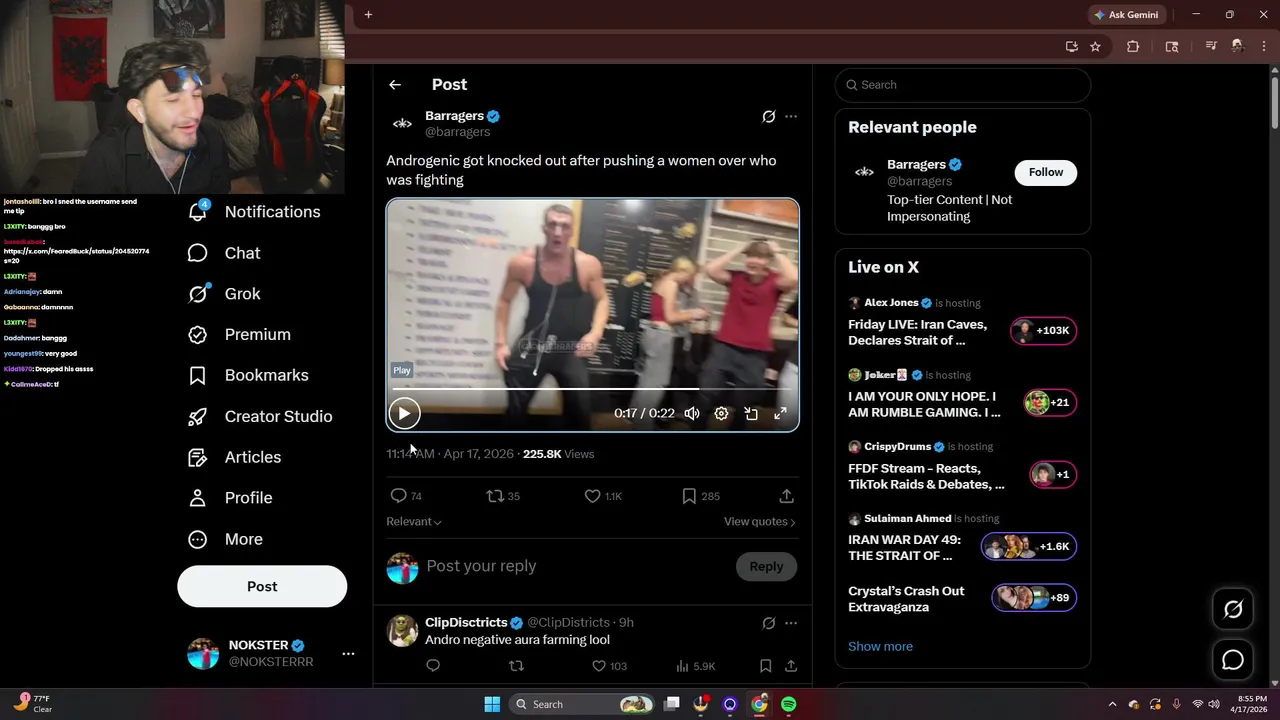Screen dimensions: 1280x720
Task: Open IRAN WAR DAY 49 broadcast
Action: click(x=962, y=538)
